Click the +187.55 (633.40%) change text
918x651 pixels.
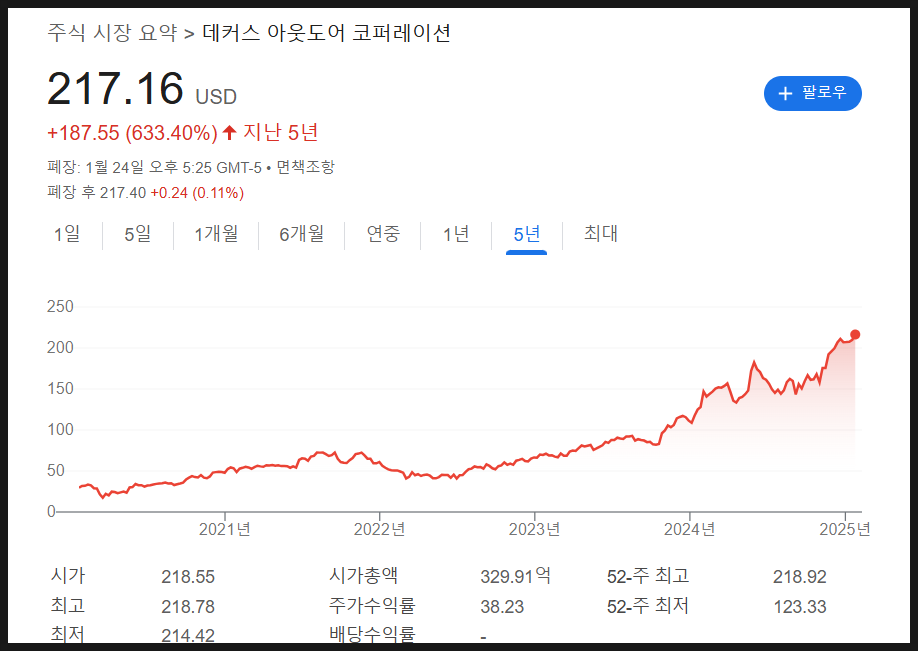coord(132,133)
